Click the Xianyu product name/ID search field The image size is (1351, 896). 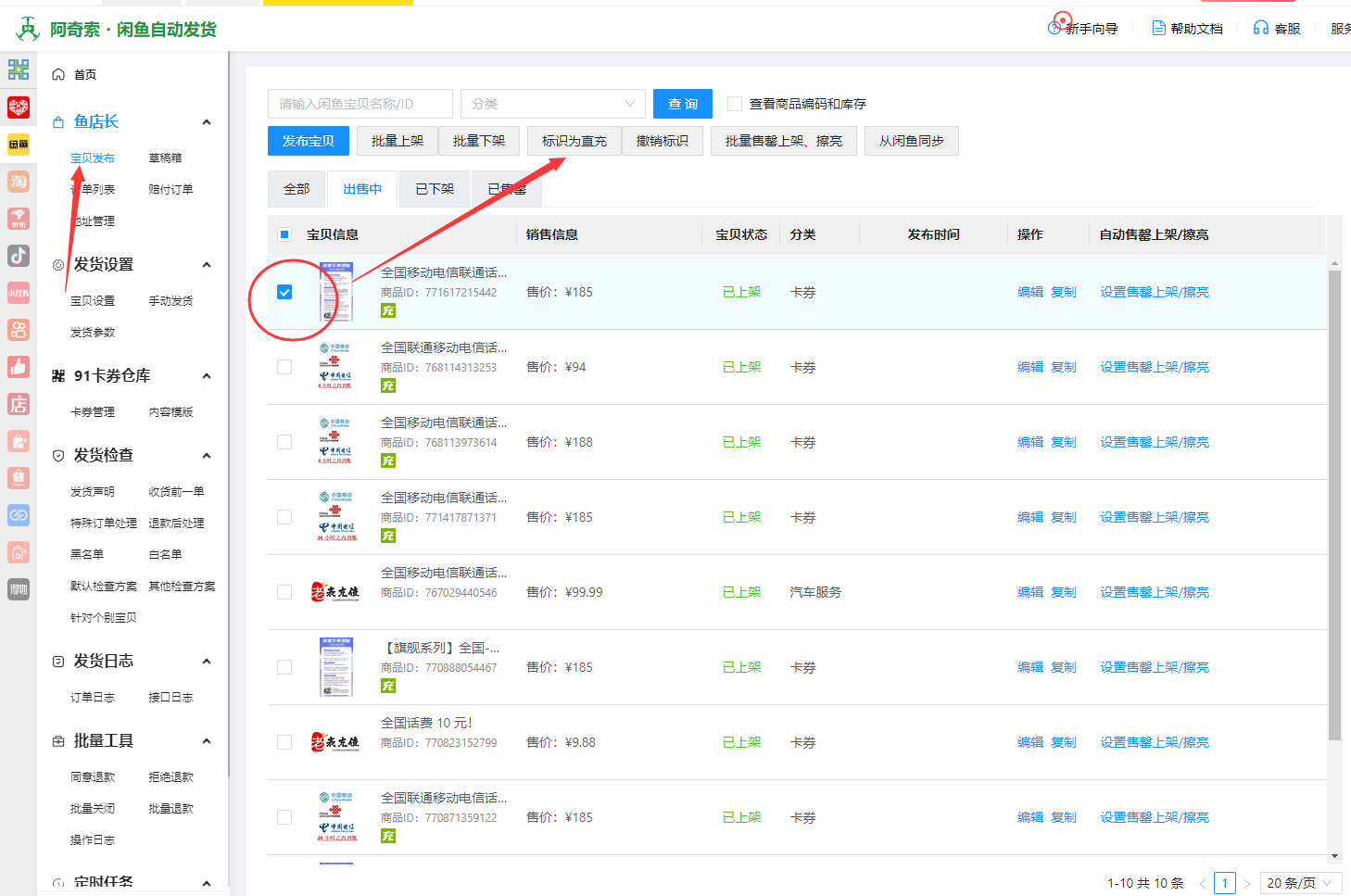(360, 104)
